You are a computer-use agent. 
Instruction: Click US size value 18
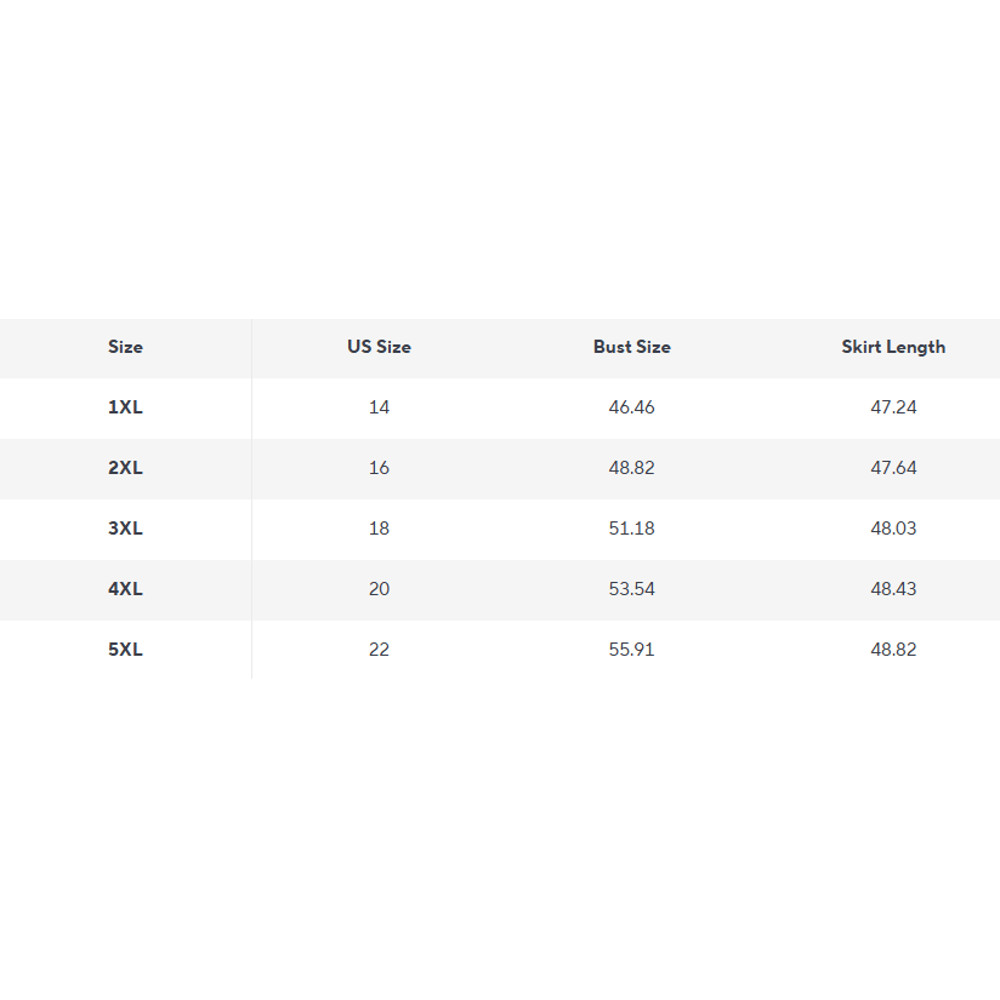coord(379,528)
